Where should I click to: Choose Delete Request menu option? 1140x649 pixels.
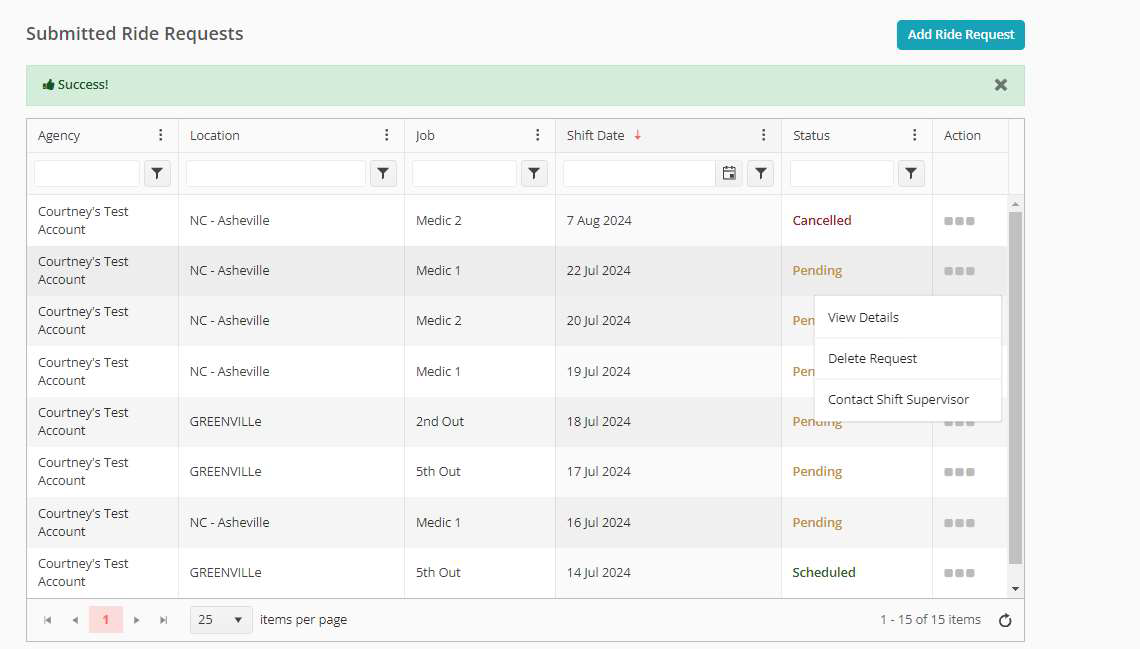872,359
